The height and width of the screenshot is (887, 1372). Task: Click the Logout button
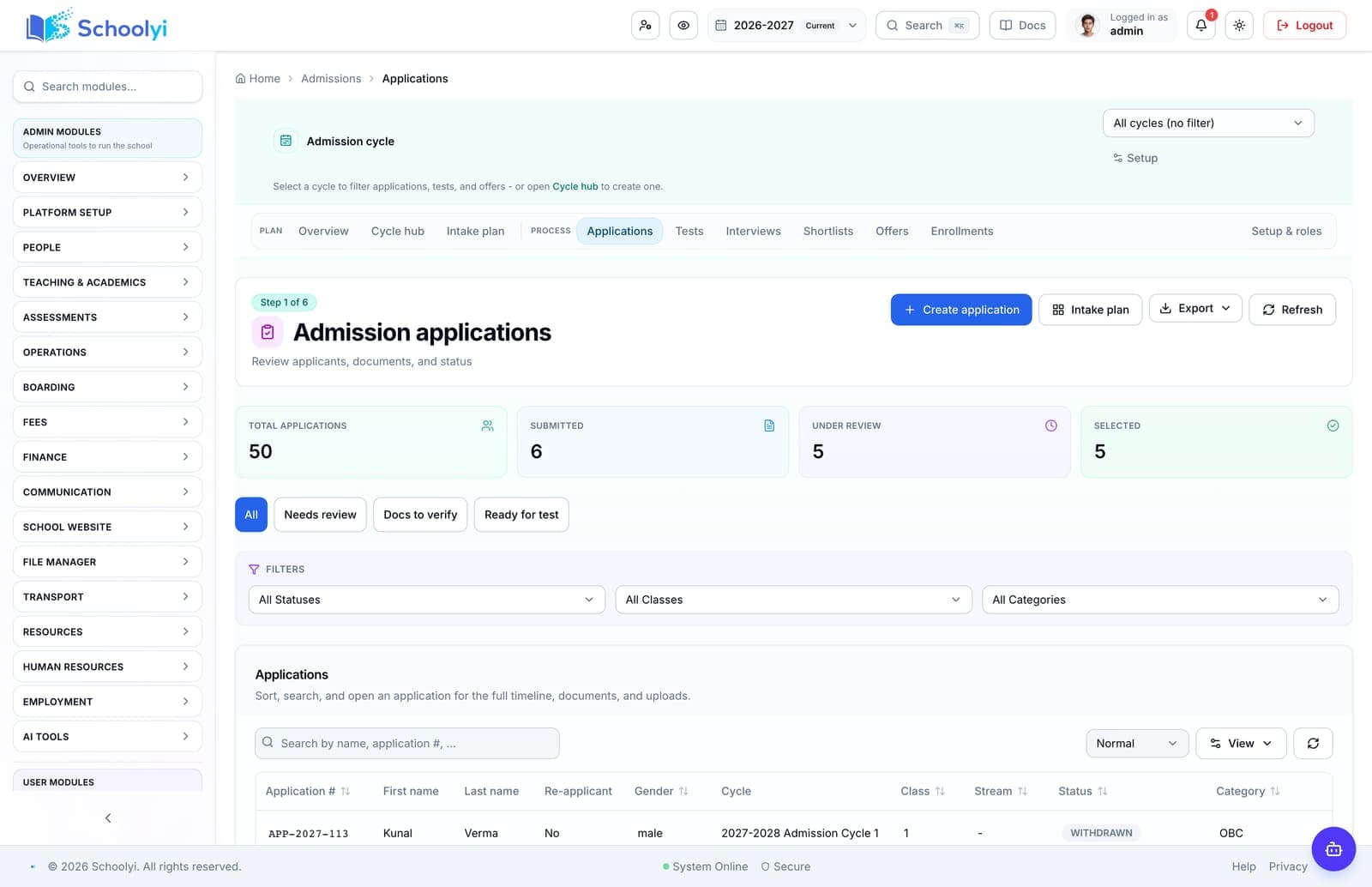tap(1305, 26)
